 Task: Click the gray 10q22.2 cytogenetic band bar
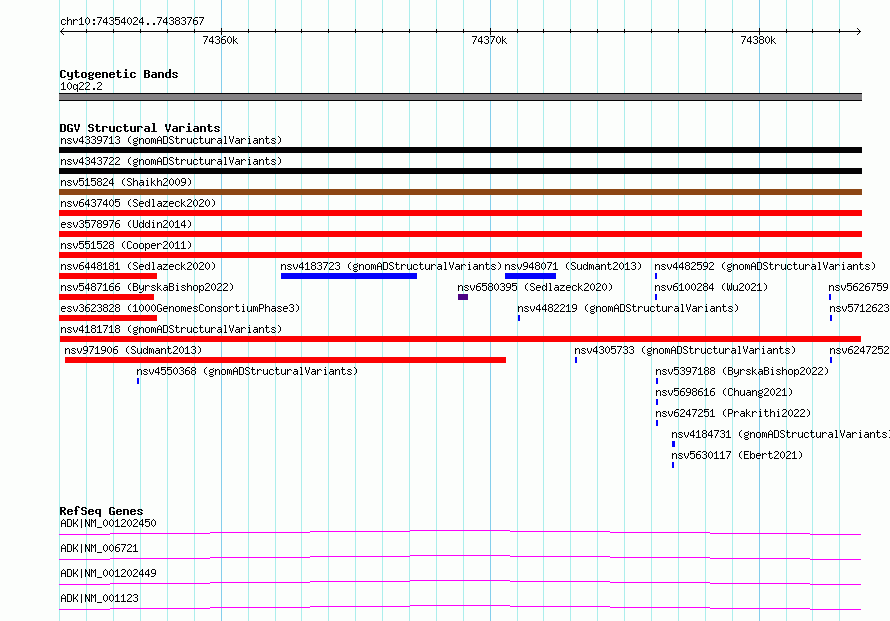460,97
